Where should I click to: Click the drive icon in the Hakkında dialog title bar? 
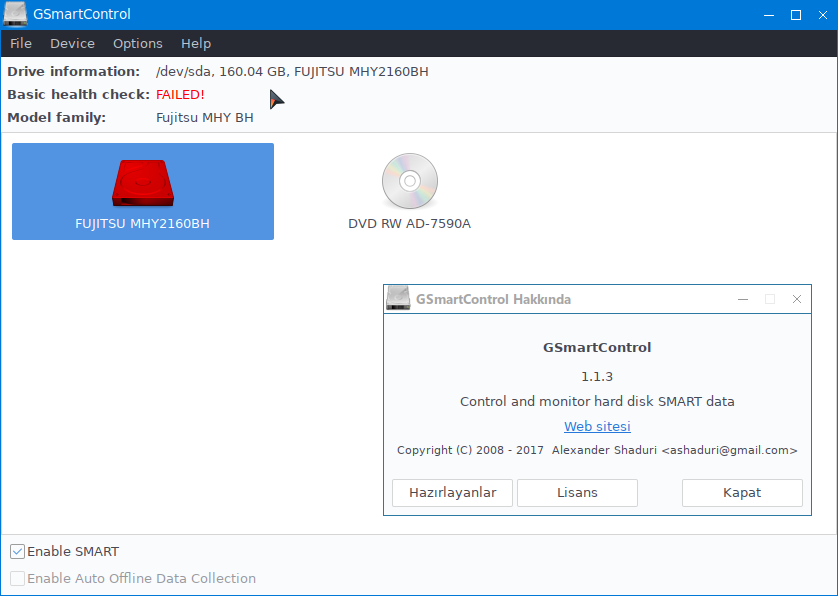tap(398, 299)
